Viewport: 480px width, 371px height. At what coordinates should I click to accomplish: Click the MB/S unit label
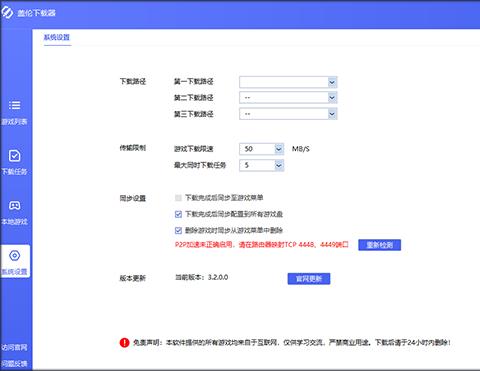click(x=301, y=149)
